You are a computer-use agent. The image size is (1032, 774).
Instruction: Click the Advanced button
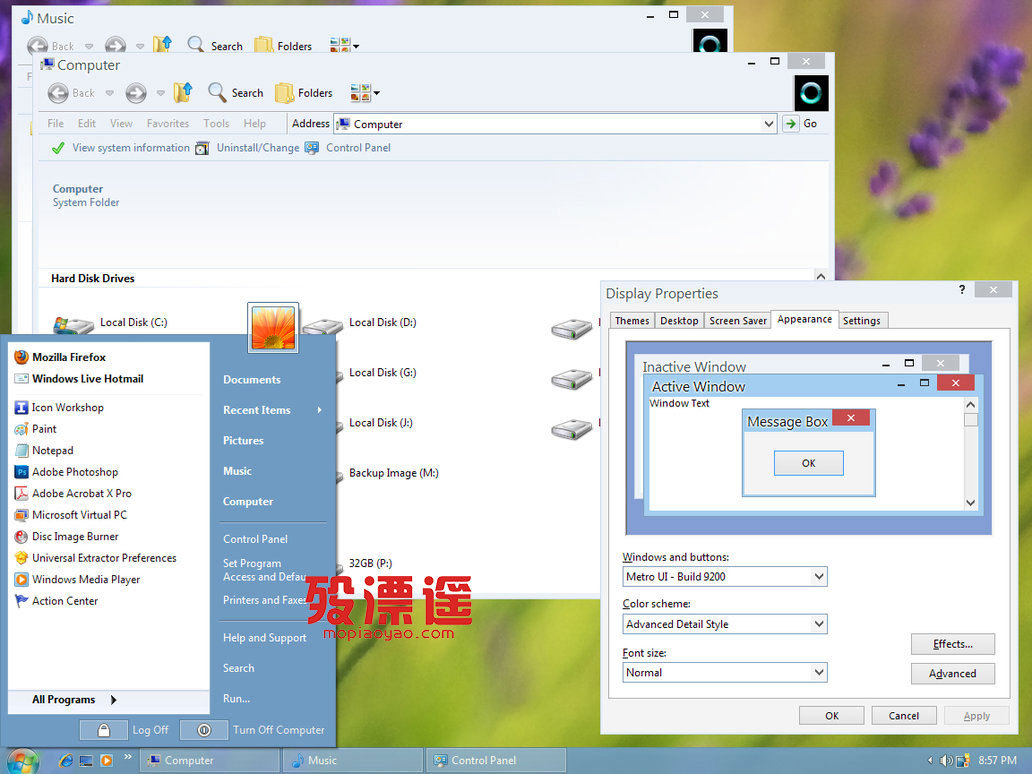pyautogui.click(x=952, y=673)
